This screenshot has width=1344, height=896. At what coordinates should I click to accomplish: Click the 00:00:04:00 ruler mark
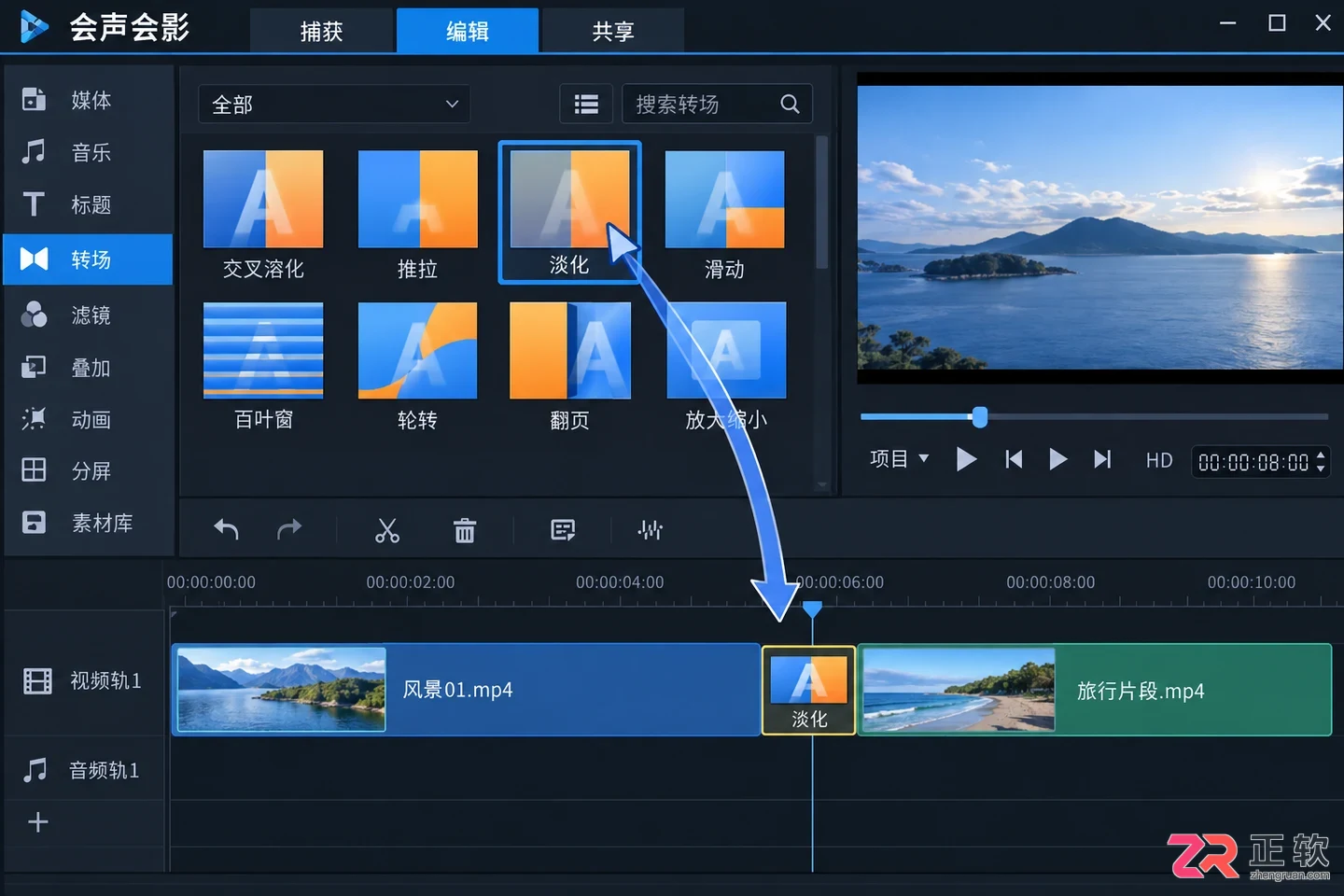(620, 582)
